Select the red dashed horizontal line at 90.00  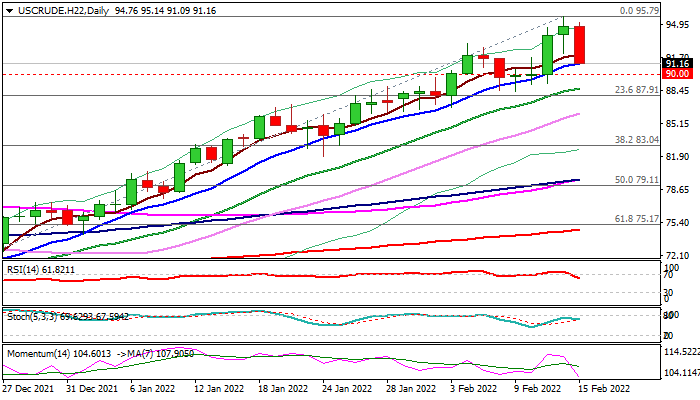[x=300, y=74]
